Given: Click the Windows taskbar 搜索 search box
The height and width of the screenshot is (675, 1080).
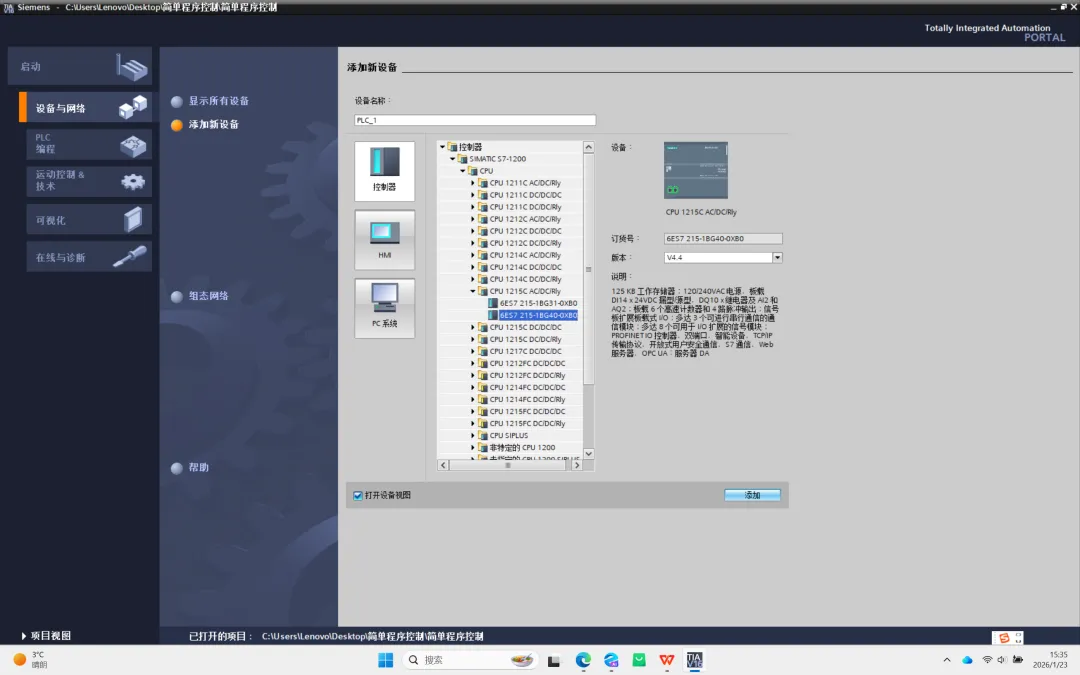Looking at the screenshot, I should point(470,660).
